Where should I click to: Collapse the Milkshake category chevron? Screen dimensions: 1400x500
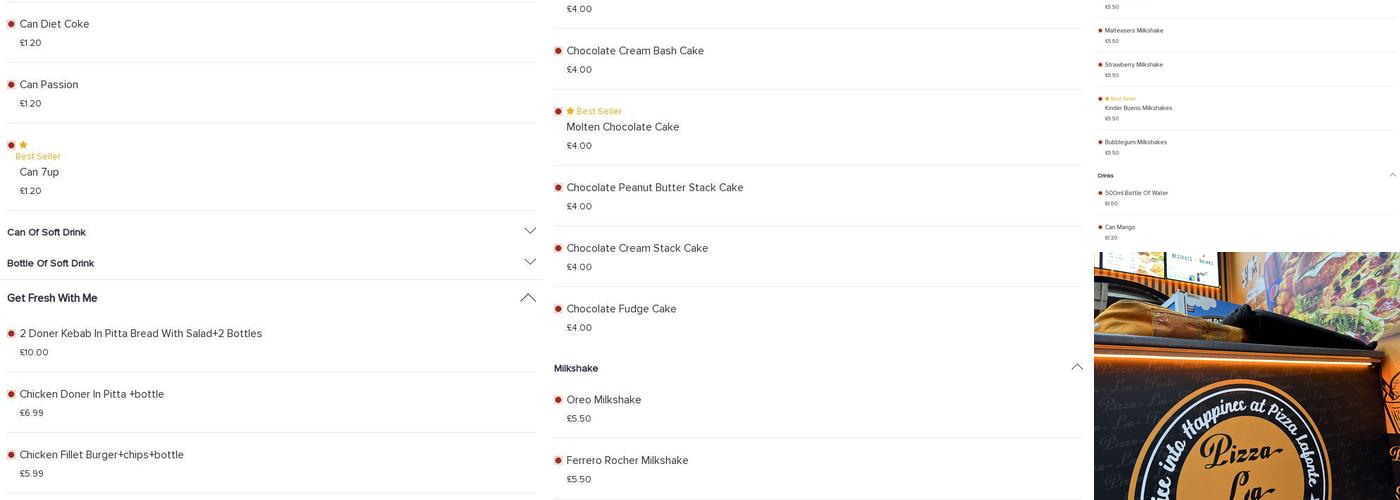pos(1077,367)
